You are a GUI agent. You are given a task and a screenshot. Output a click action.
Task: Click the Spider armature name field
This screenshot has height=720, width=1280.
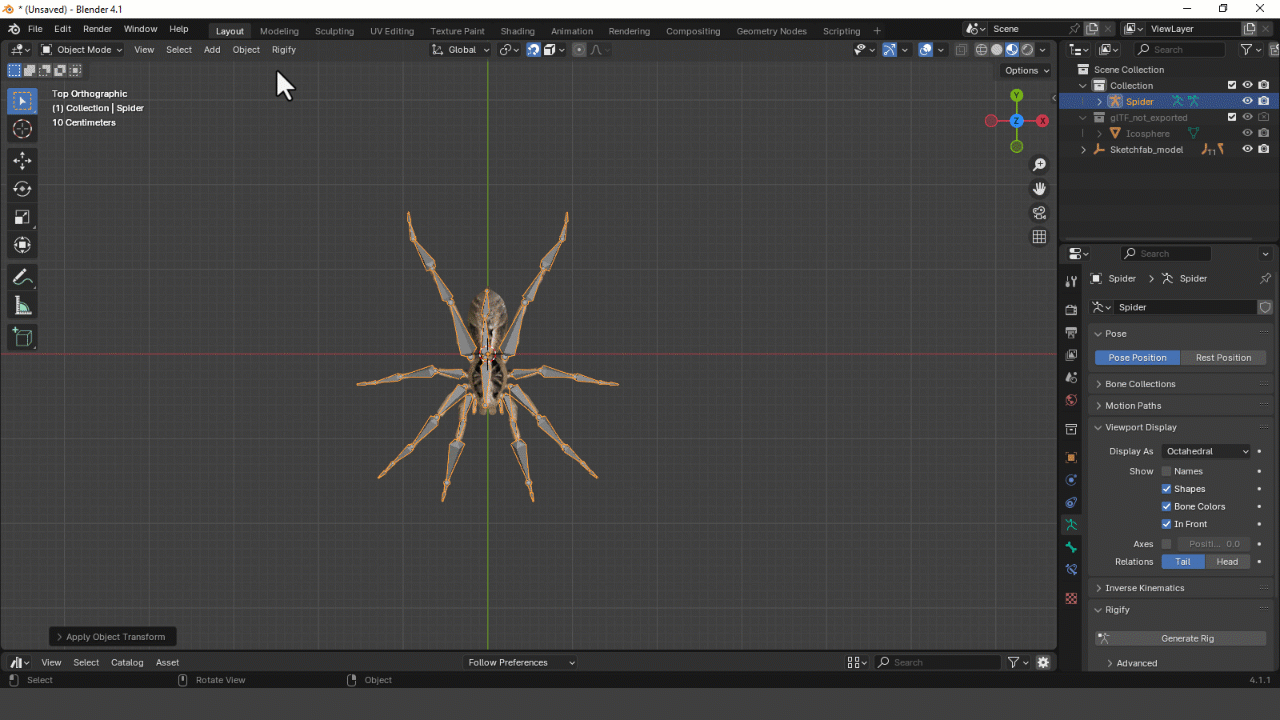tap(1184, 307)
